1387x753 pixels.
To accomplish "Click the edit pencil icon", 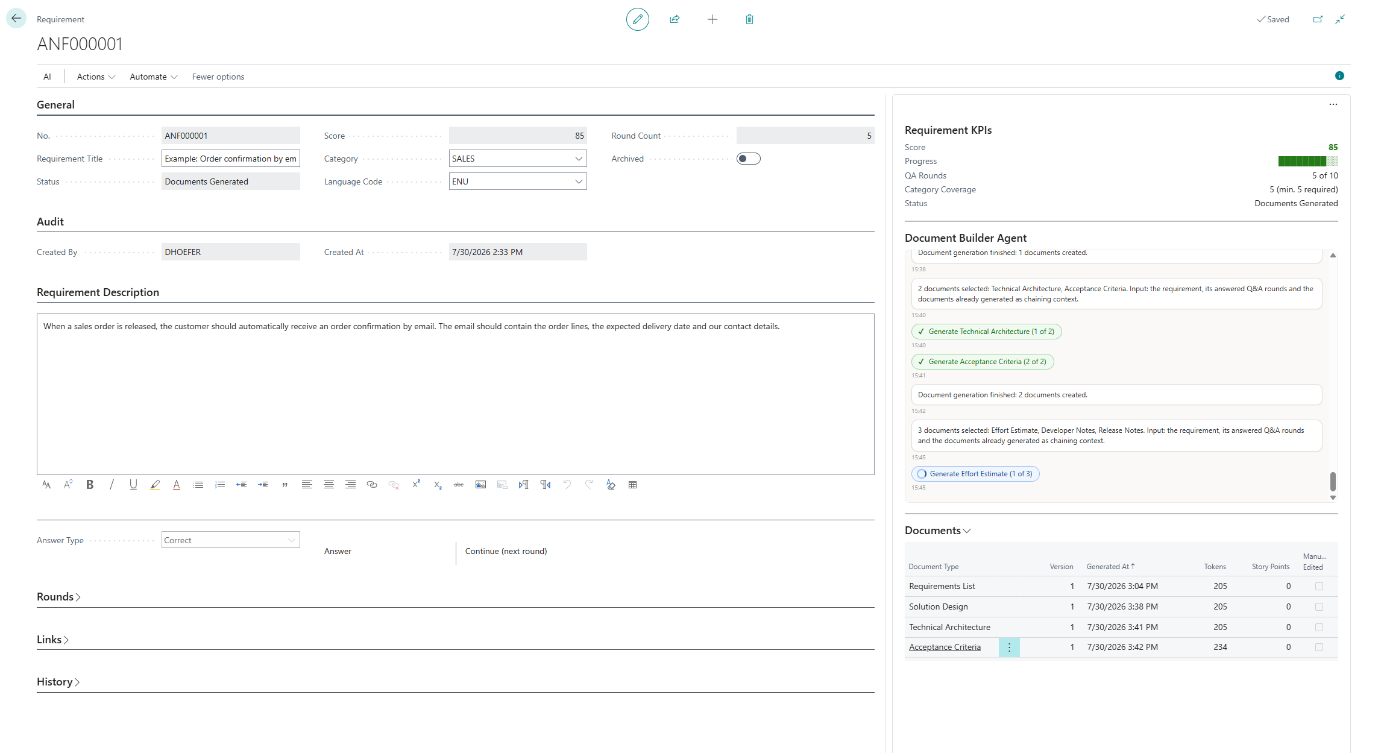I will tap(637, 19).
